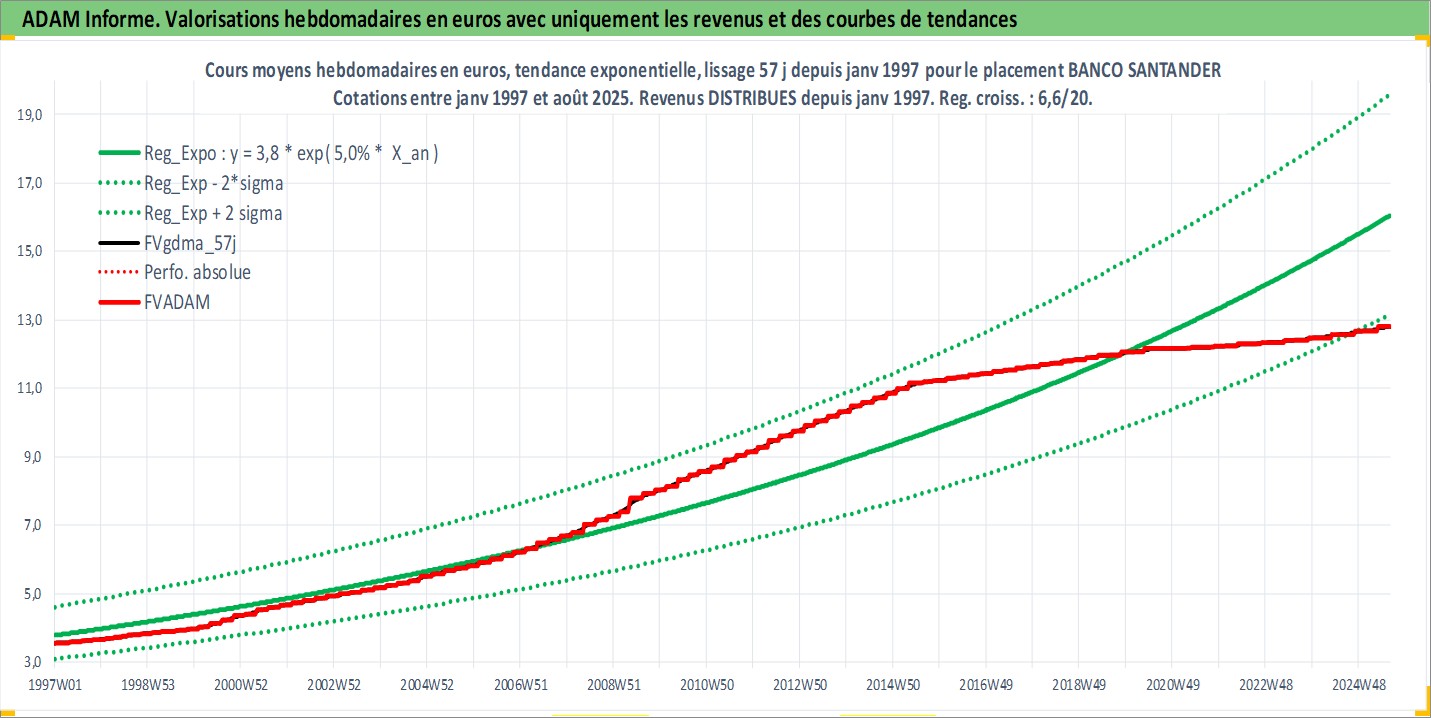Click y-axis label '15,0'
This screenshot has height=718, width=1431.
29,251
